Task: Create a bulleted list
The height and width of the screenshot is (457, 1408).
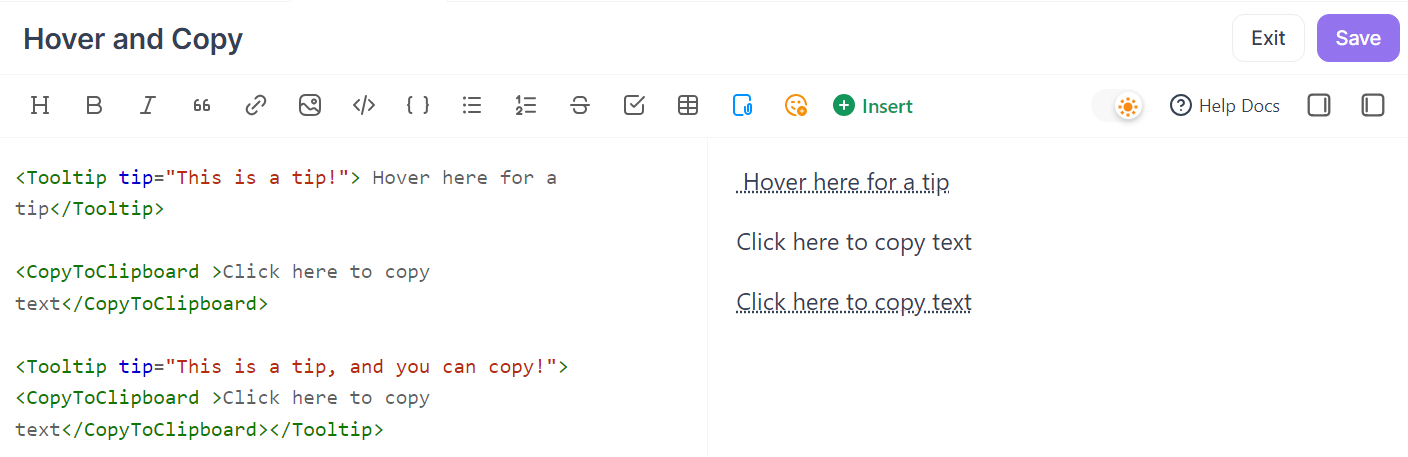Action: (472, 105)
